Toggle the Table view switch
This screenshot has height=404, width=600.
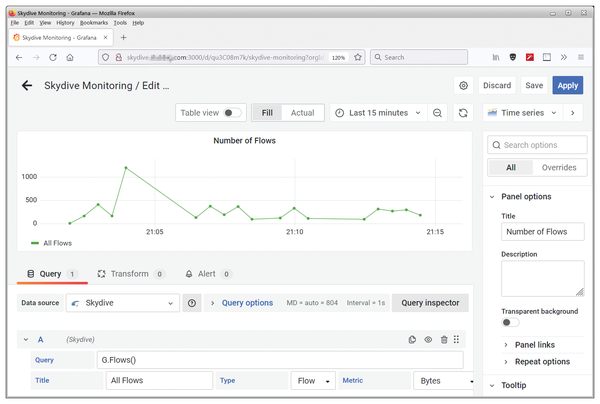(232, 113)
